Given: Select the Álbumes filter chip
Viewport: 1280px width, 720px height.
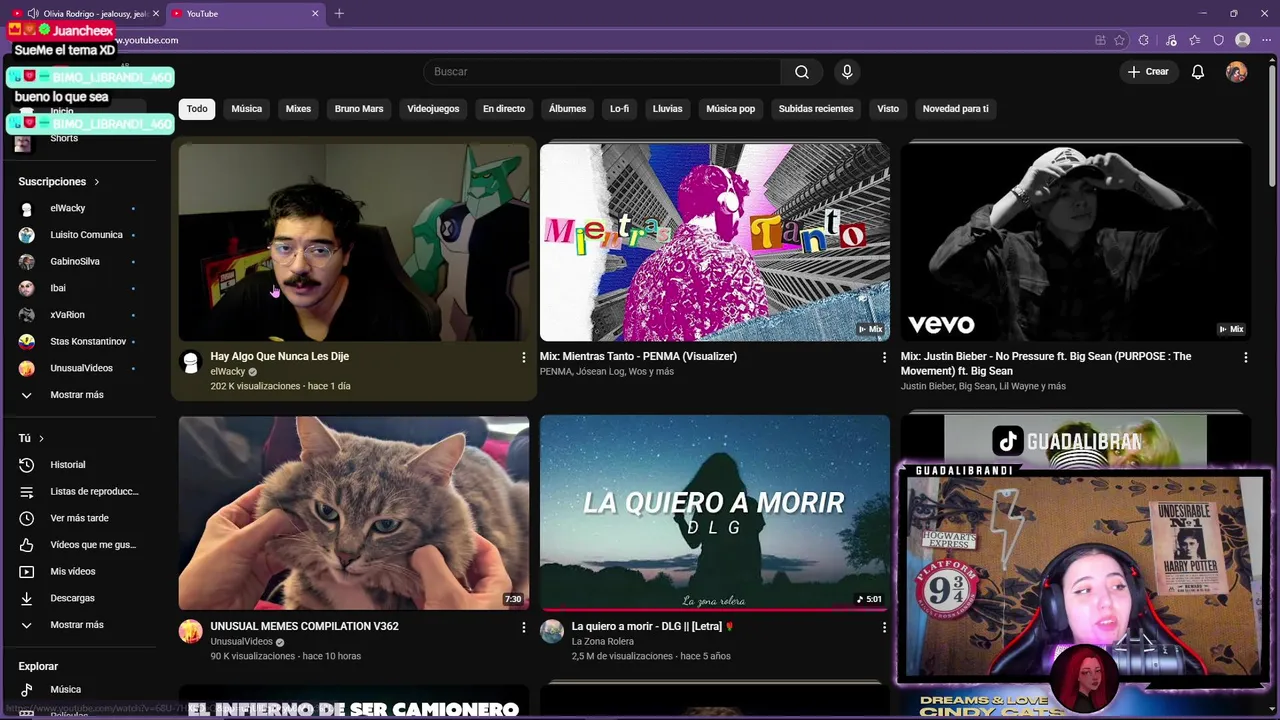Looking at the screenshot, I should [567, 109].
